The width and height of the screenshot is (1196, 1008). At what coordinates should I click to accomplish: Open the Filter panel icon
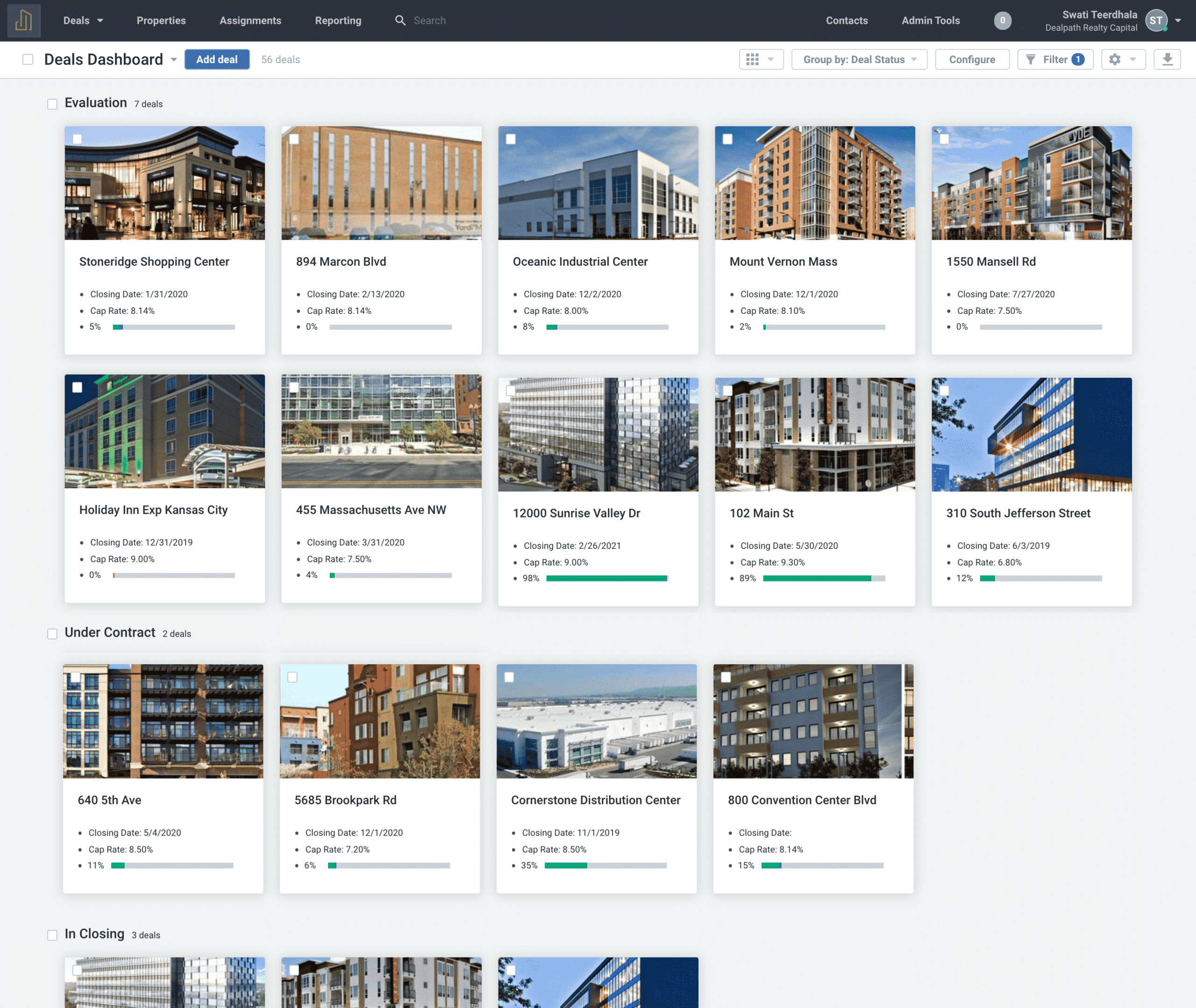1031,59
